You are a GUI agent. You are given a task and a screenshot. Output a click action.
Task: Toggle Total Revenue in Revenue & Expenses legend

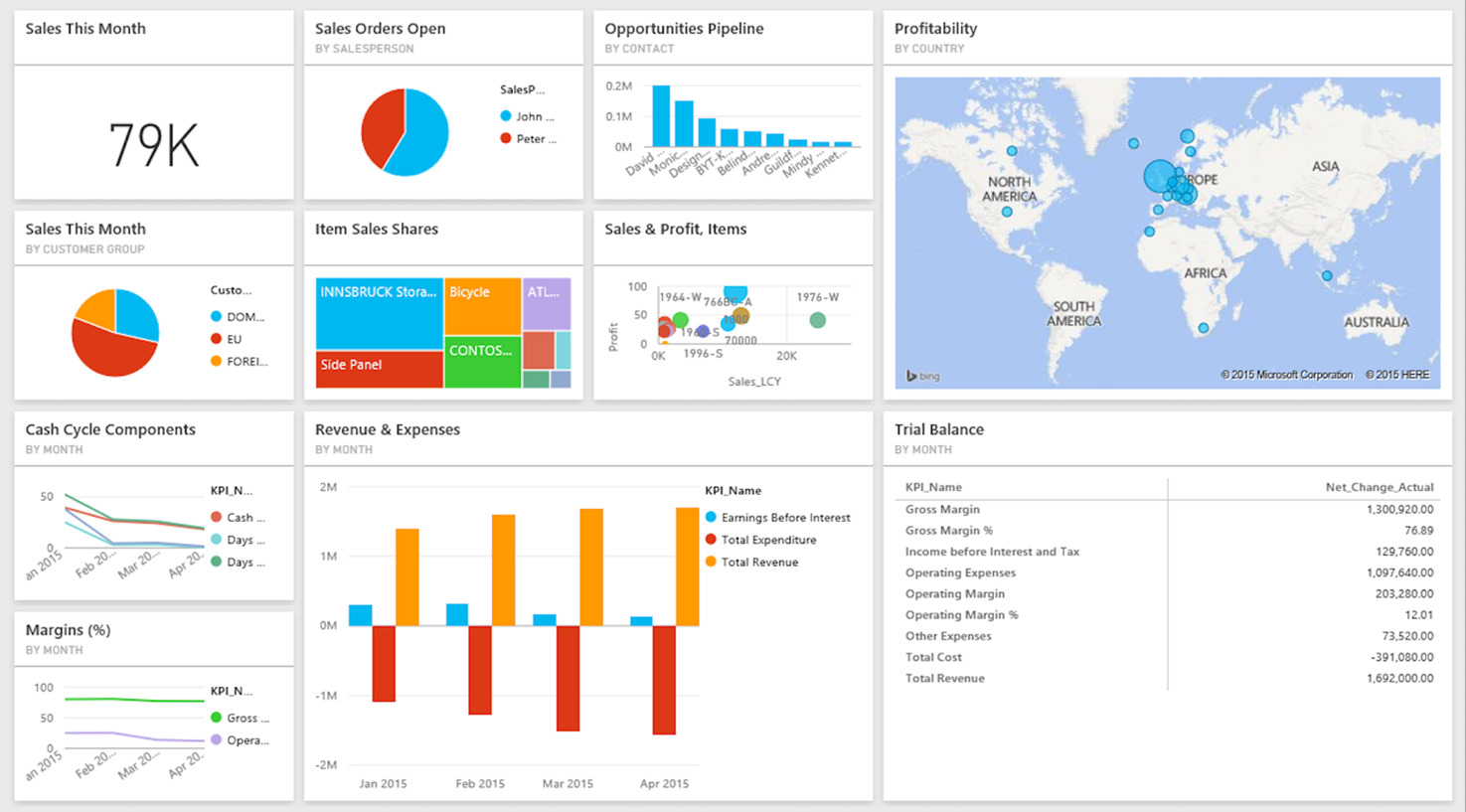(x=759, y=563)
